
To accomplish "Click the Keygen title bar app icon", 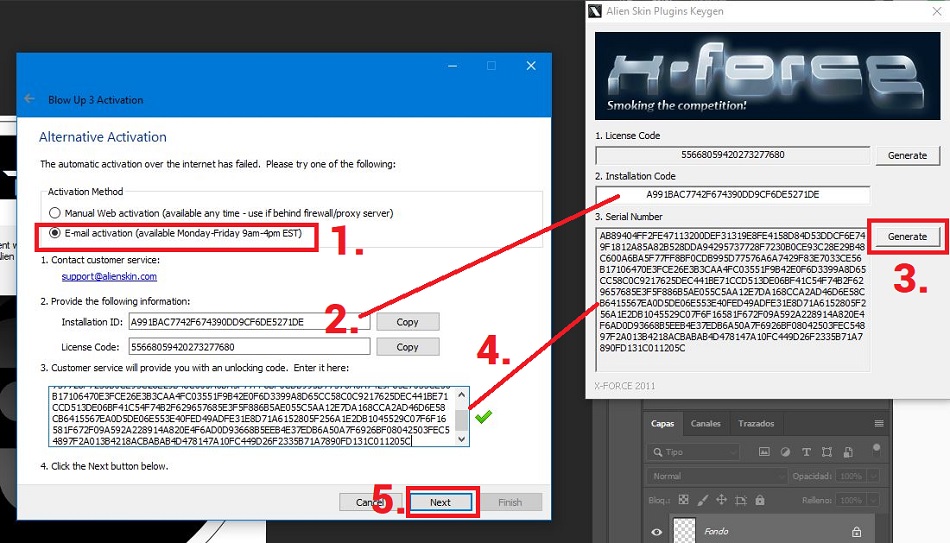I will click(x=595, y=11).
